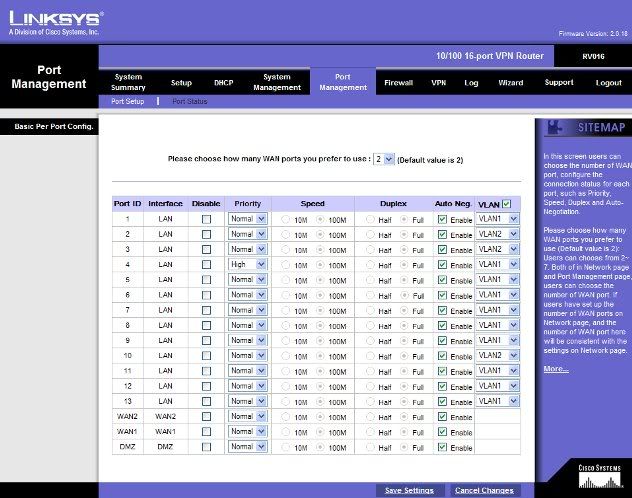Image resolution: width=632 pixels, height=498 pixels.
Task: Expand the VLAN dropdown for port 3
Action: pyautogui.click(x=498, y=249)
